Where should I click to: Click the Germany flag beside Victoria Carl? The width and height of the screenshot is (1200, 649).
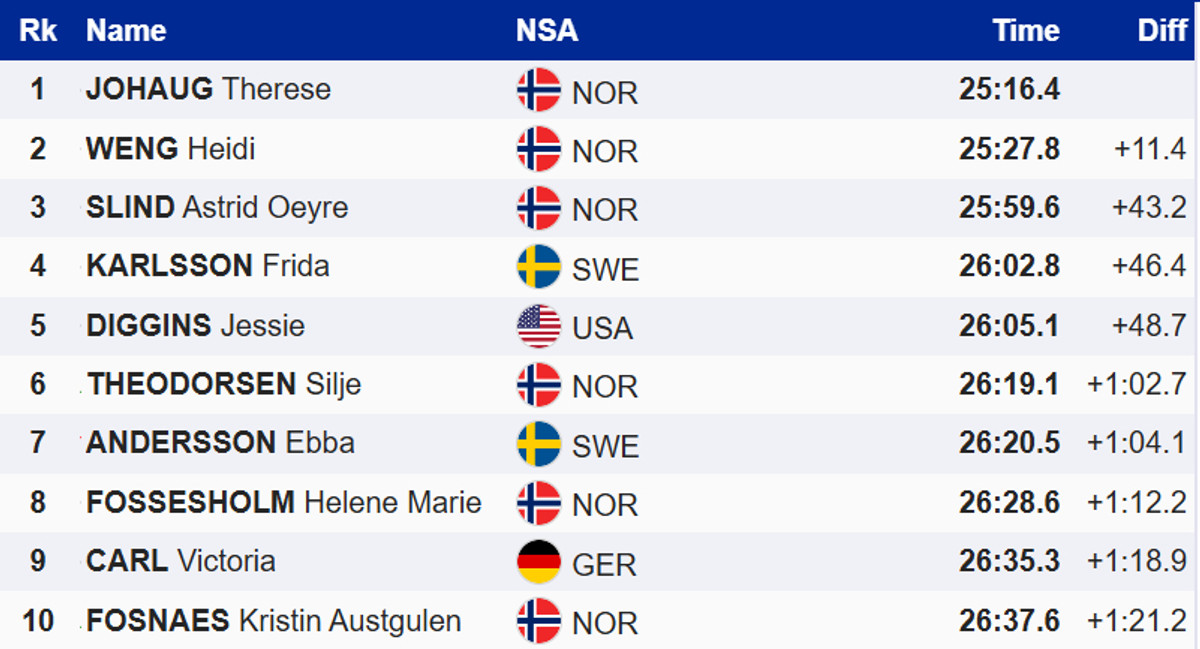click(x=538, y=562)
